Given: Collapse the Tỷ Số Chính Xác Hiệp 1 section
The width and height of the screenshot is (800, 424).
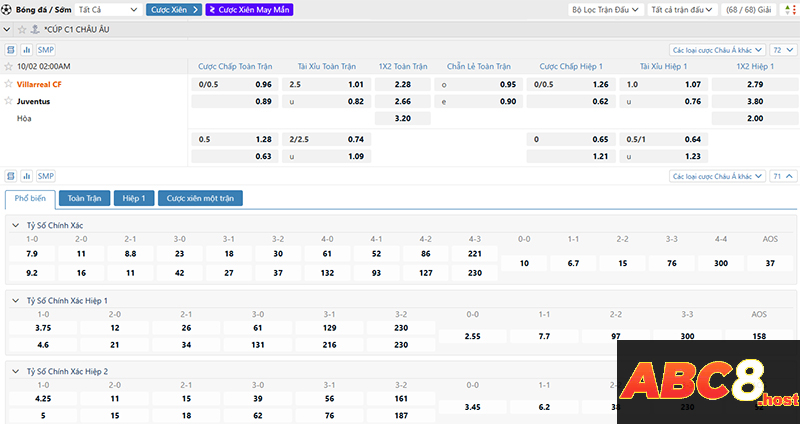Looking at the screenshot, I should (14, 300).
